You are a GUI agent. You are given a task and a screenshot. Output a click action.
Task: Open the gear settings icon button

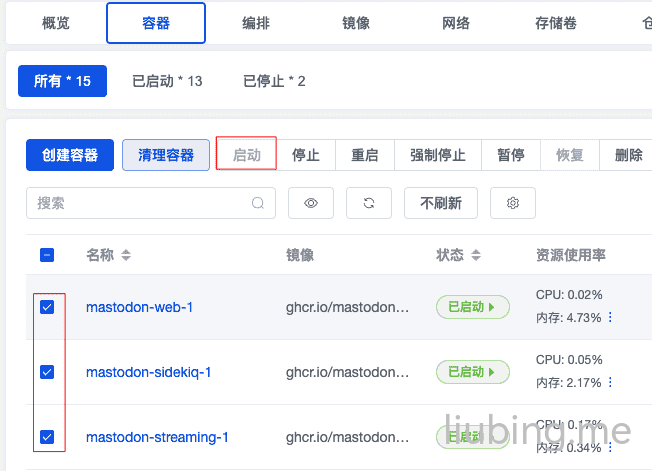[x=513, y=203]
